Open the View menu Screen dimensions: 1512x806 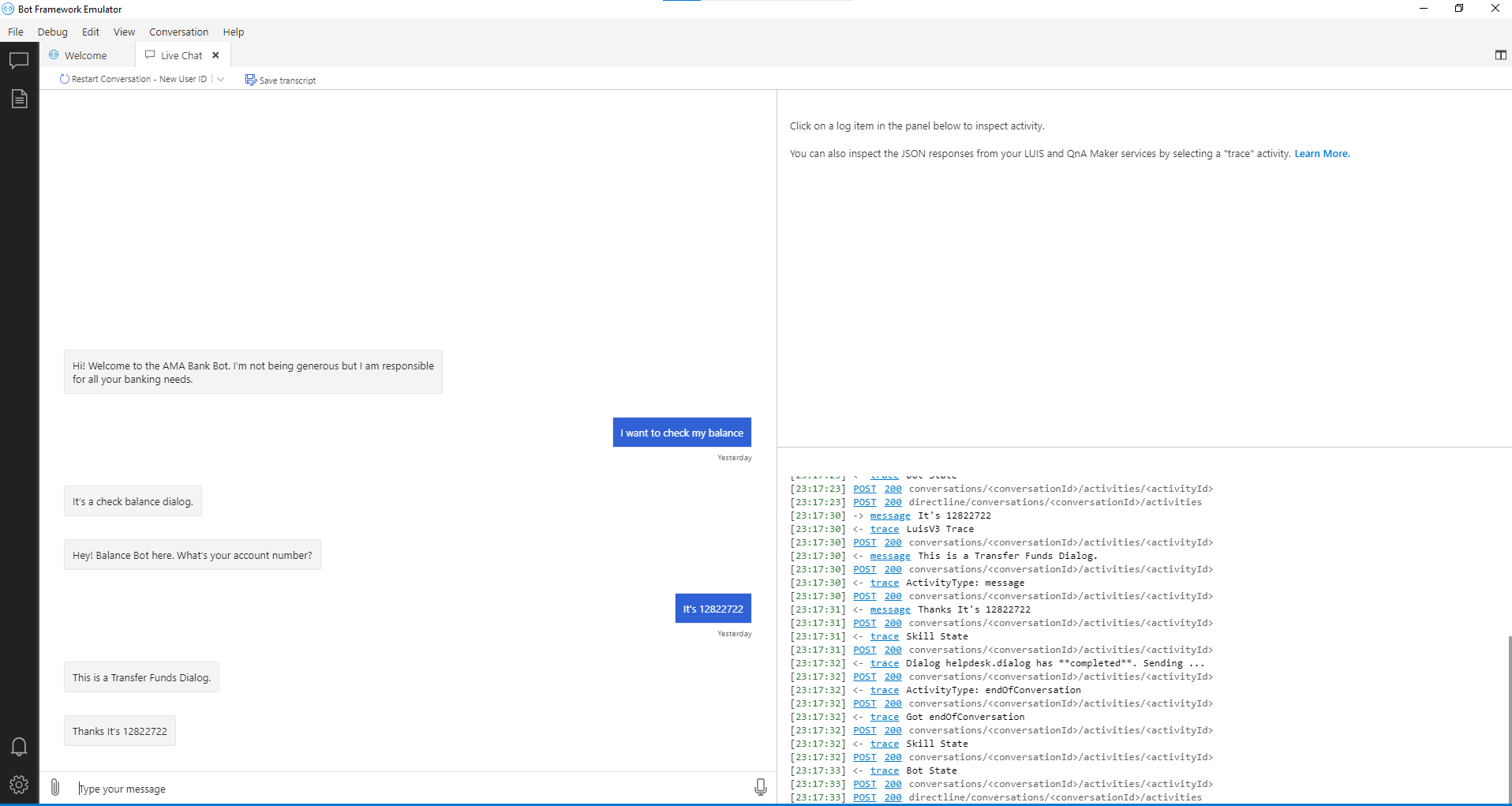tap(124, 32)
